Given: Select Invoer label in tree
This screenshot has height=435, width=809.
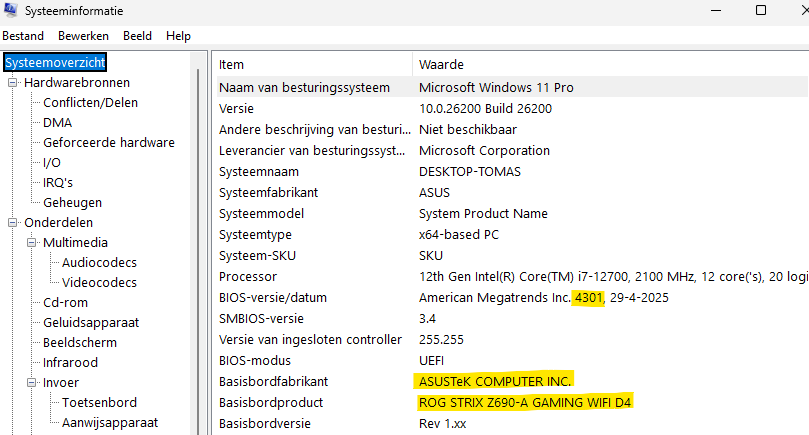Looking at the screenshot, I should click(x=61, y=382).
